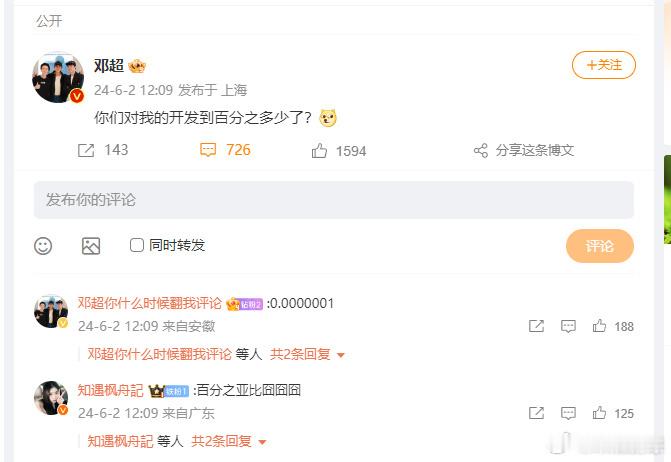This screenshot has width=671, height=462.
Task: Expand 共2条回复 under 邓超你什么时候翻我评论
Action: pyautogui.click(x=307, y=354)
